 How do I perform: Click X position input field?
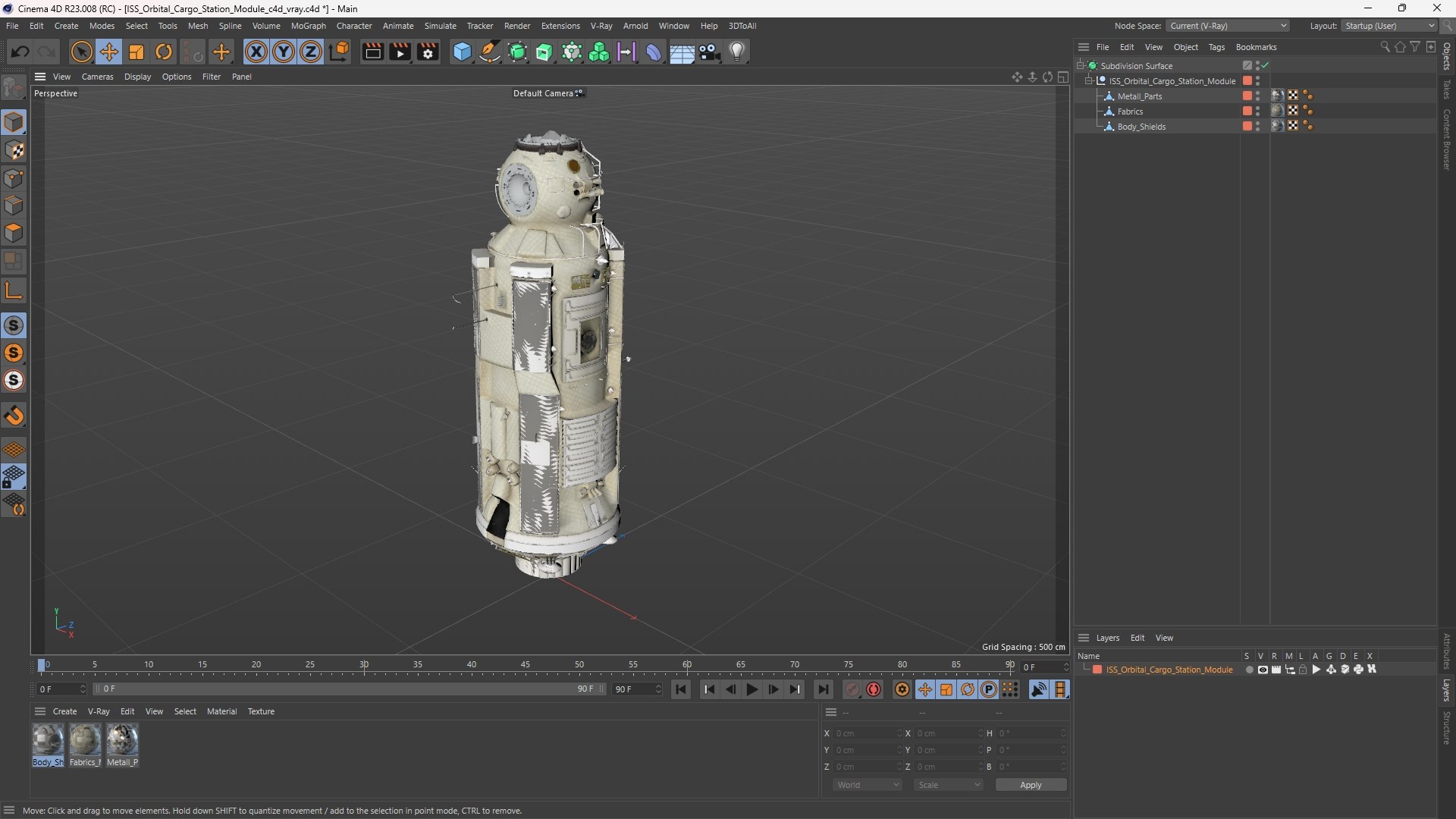868,733
